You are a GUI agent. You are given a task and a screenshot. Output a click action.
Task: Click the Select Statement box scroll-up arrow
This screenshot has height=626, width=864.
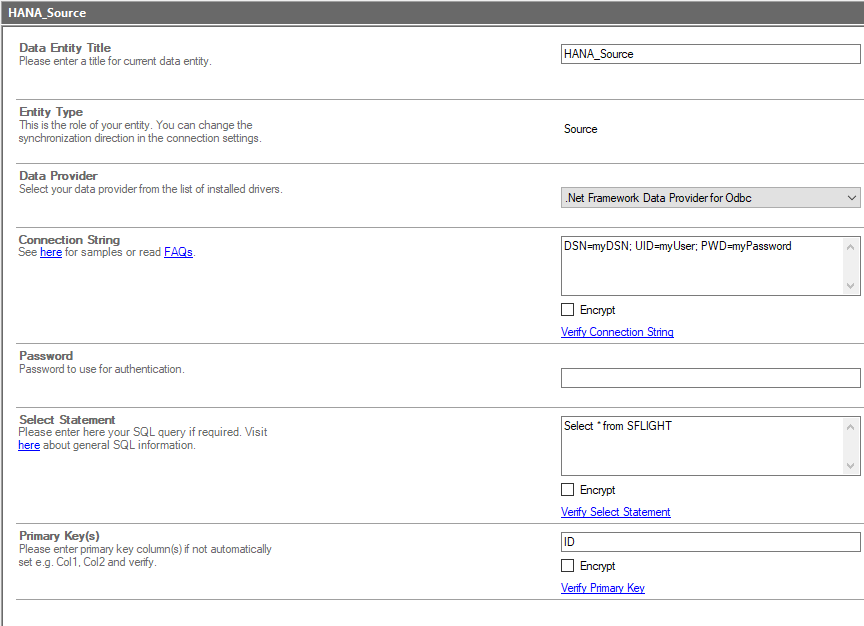(x=851, y=426)
